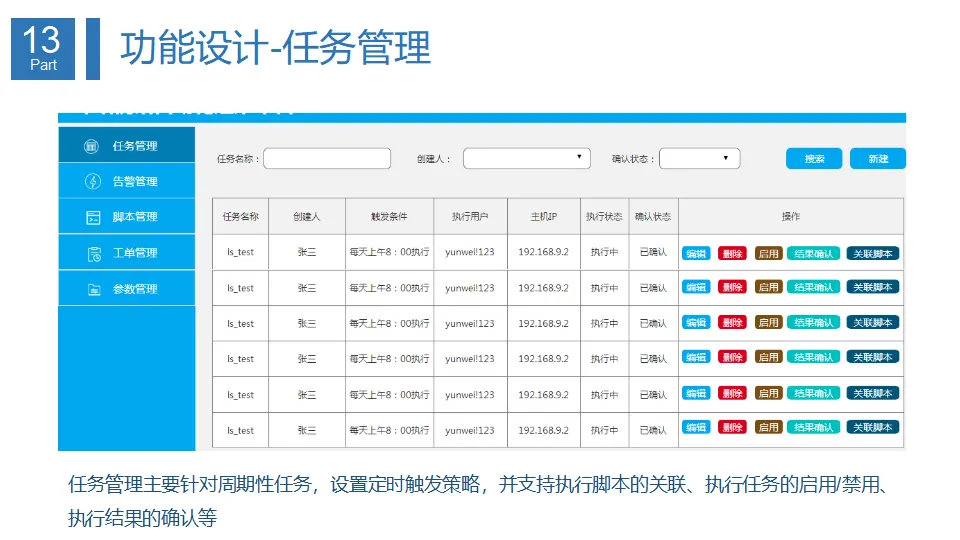960x540 pixels.
Task: Click the 参数管理 folder icon
Action: (x=94, y=290)
